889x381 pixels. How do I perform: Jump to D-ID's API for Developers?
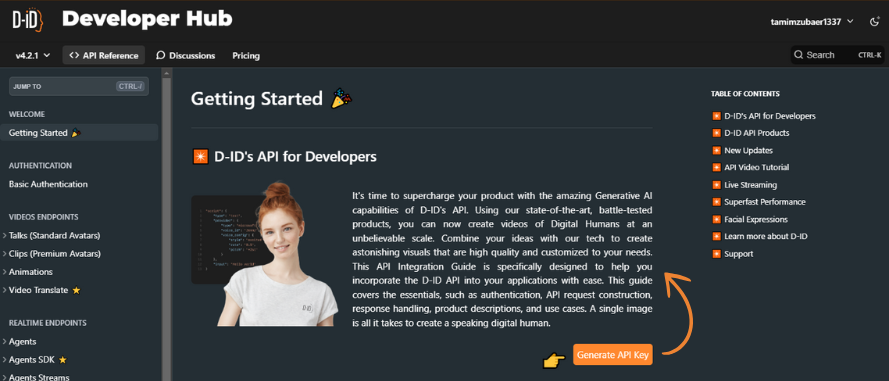pyautogui.click(x=769, y=116)
